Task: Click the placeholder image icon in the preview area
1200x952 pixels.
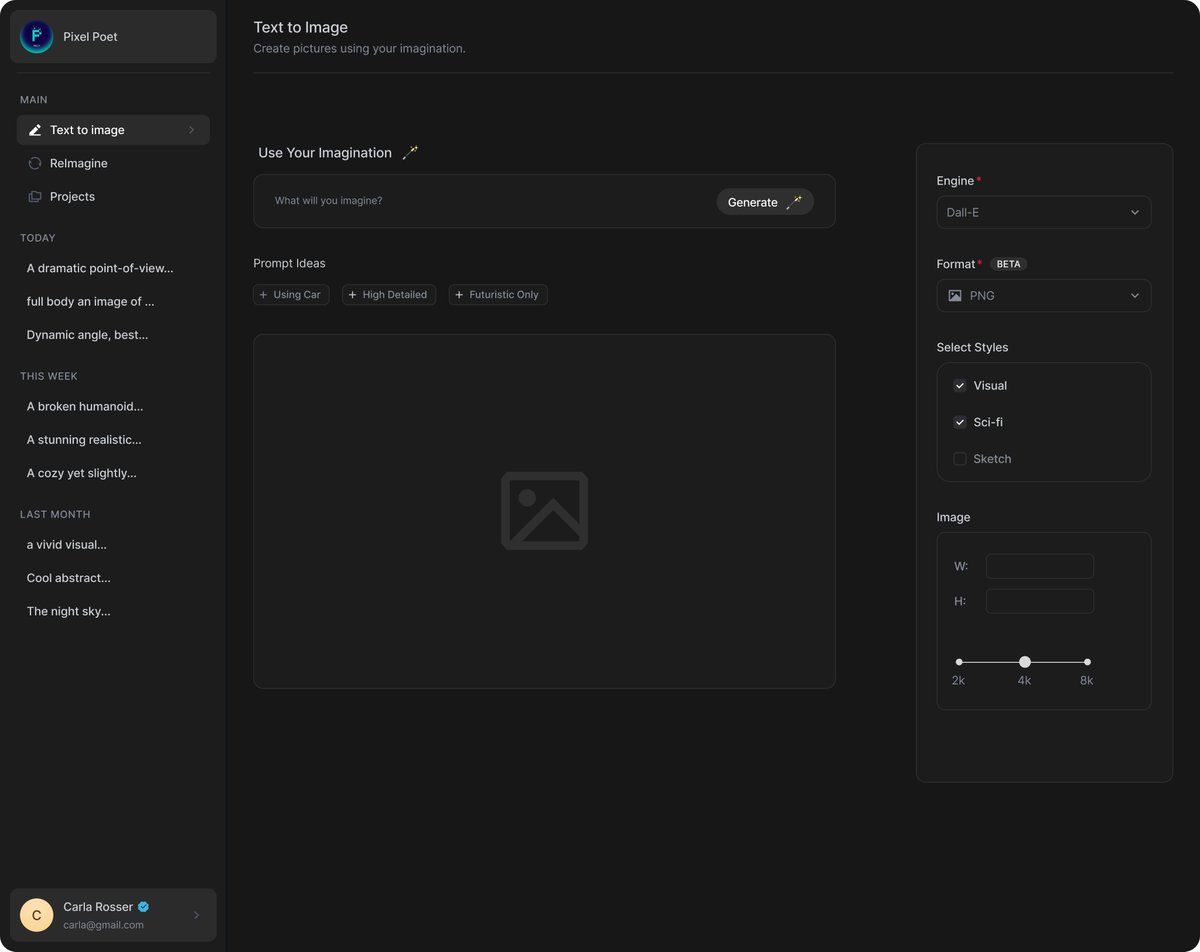Action: 544,511
